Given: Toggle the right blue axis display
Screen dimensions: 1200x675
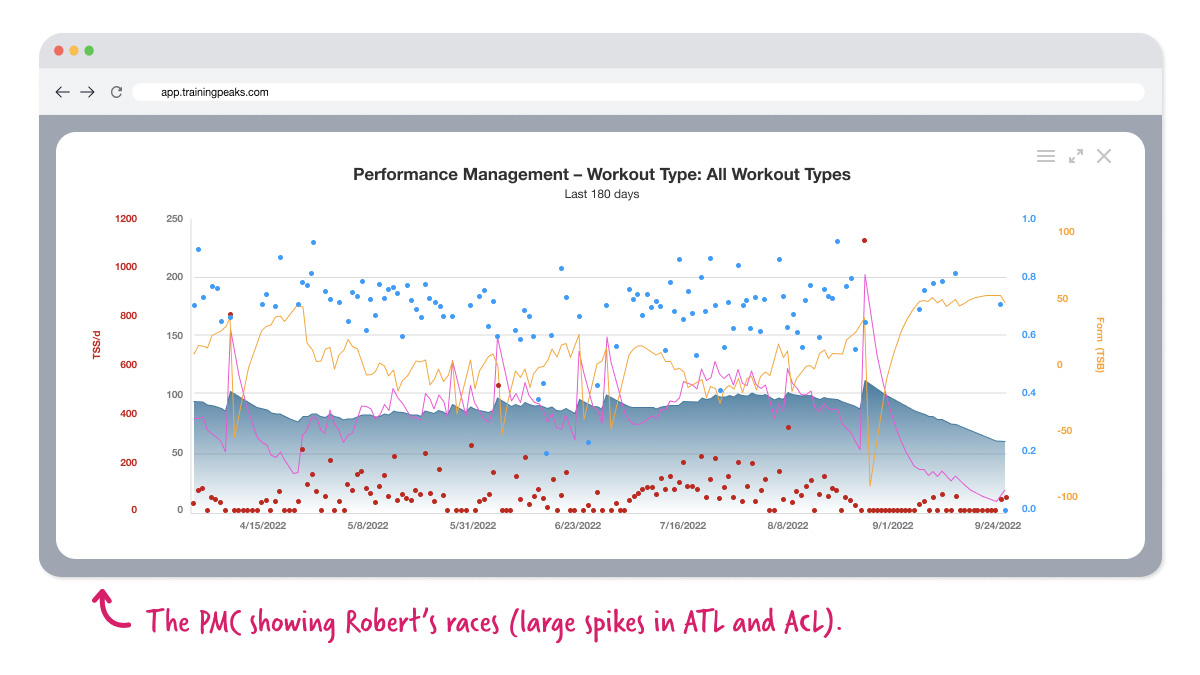Looking at the screenshot, I should [1029, 363].
